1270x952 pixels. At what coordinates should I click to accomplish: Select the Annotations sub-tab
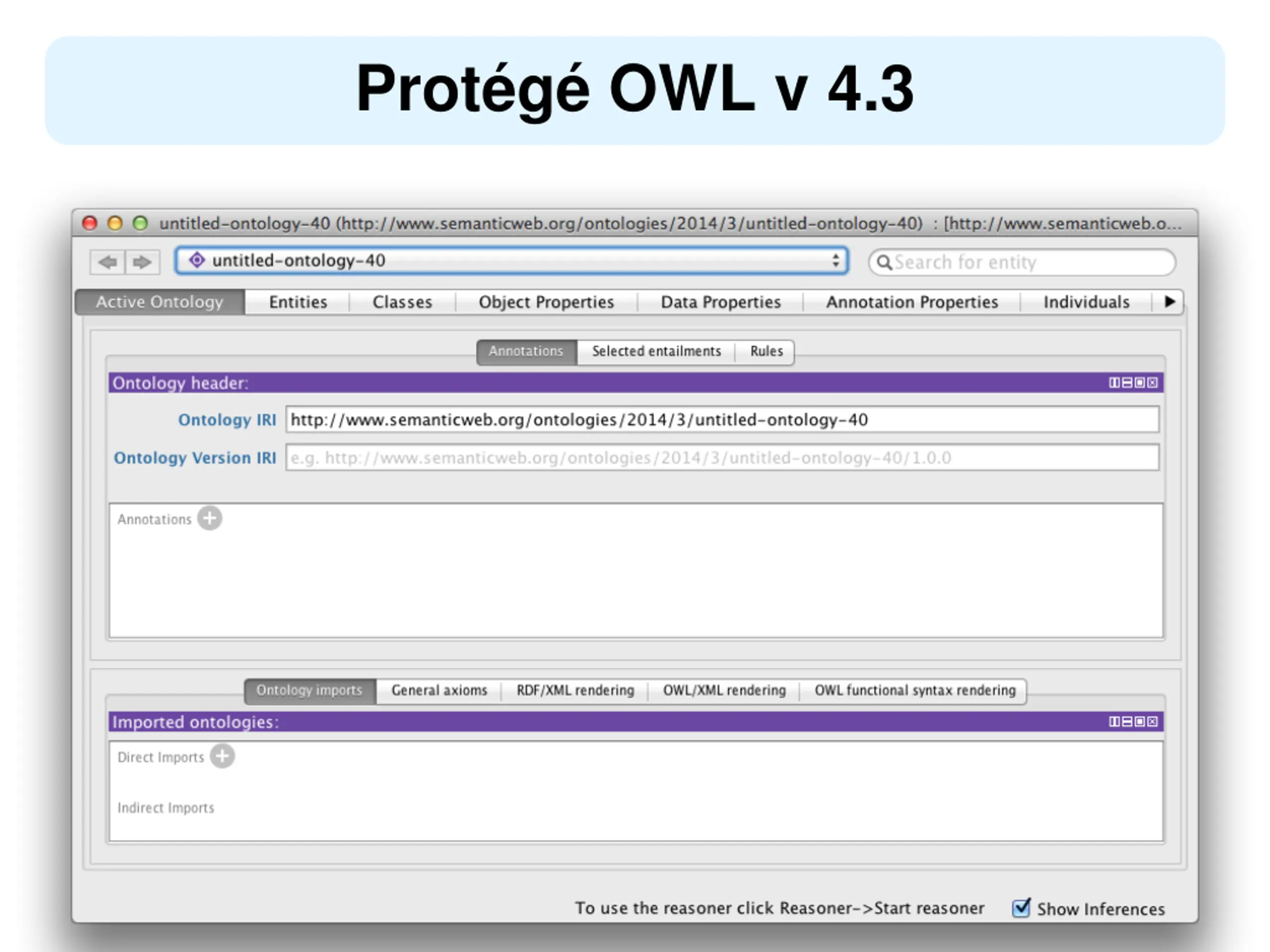(526, 352)
